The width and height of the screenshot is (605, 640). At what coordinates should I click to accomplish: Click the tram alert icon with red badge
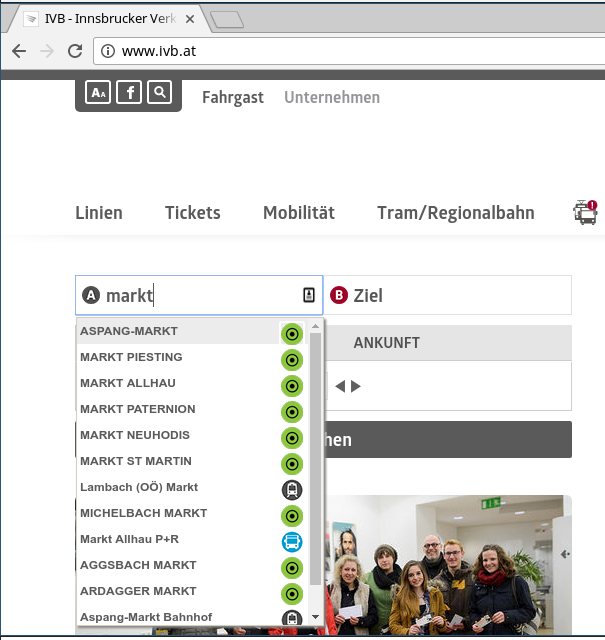tap(585, 212)
